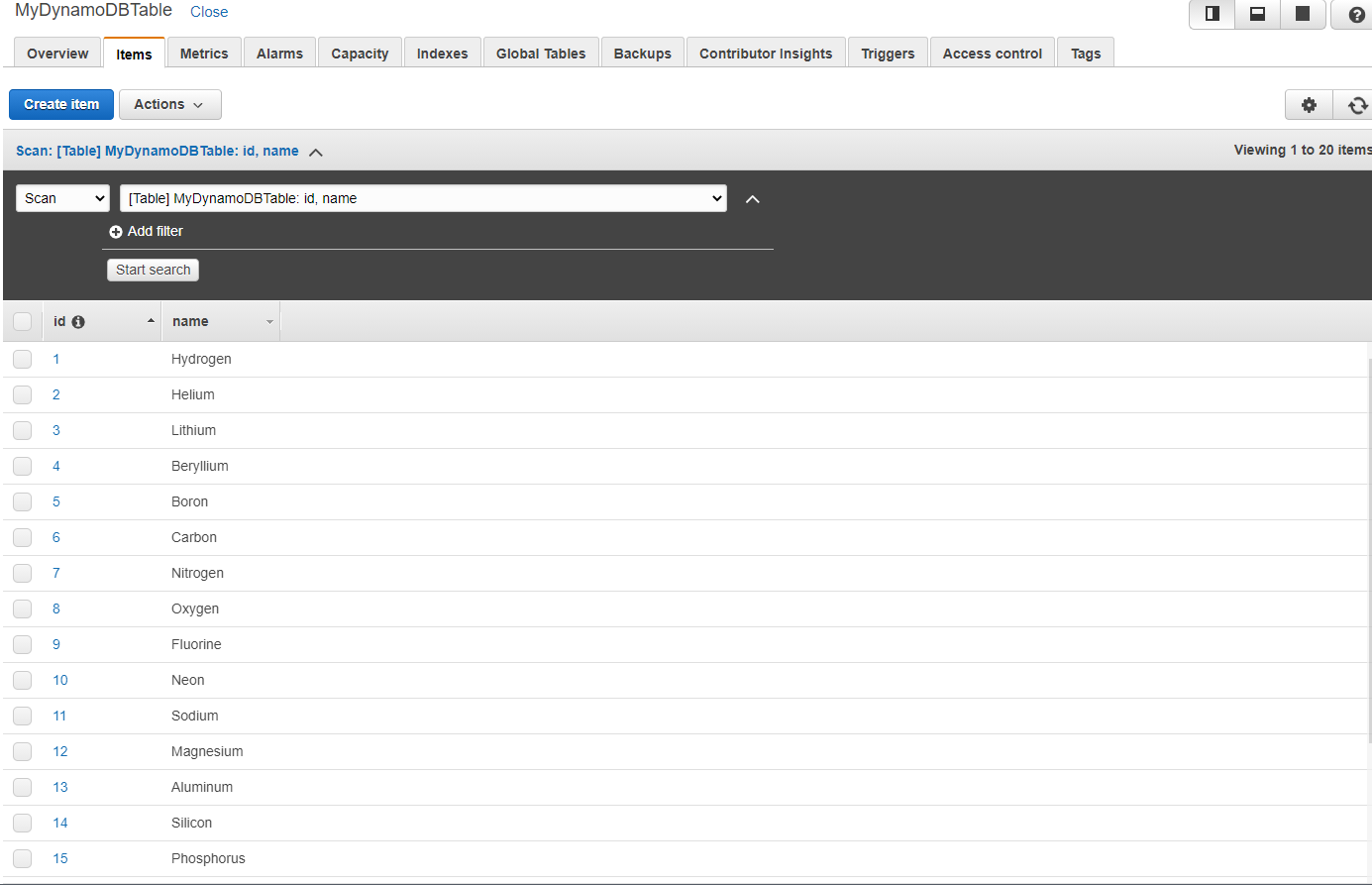Screen dimensions: 1372x885
Task: Switch to the Capacity tab
Action: click(x=360, y=54)
